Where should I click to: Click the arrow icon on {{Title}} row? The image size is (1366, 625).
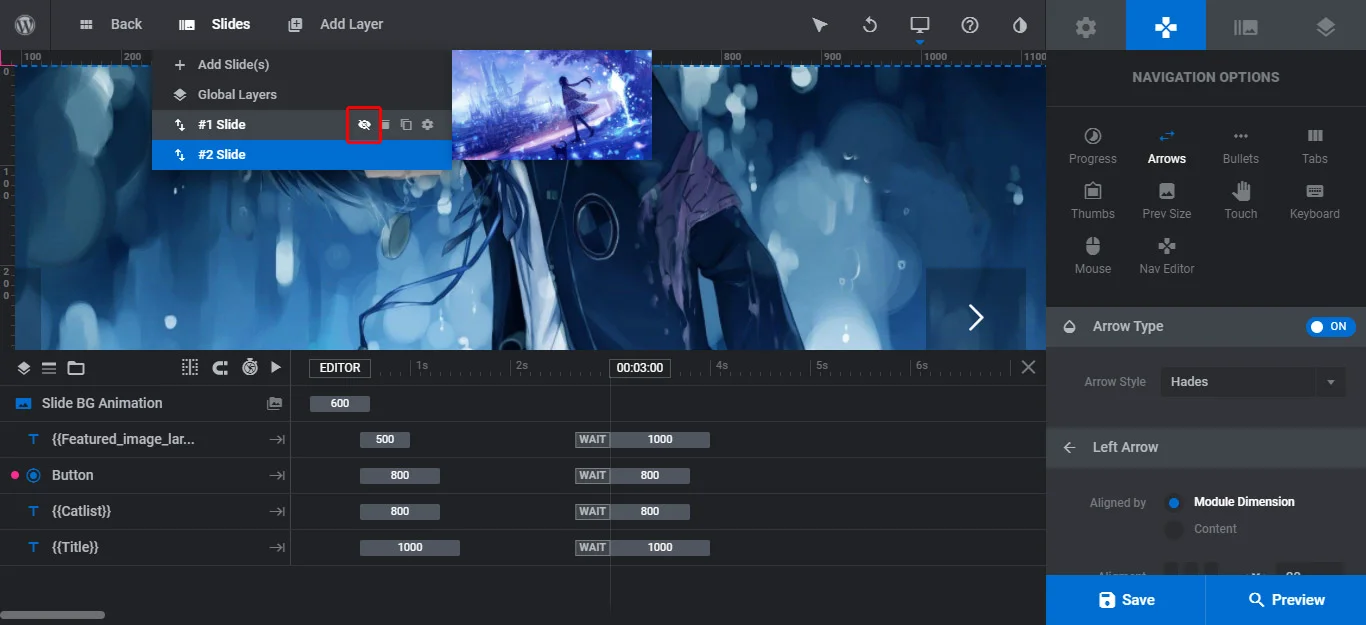point(277,548)
